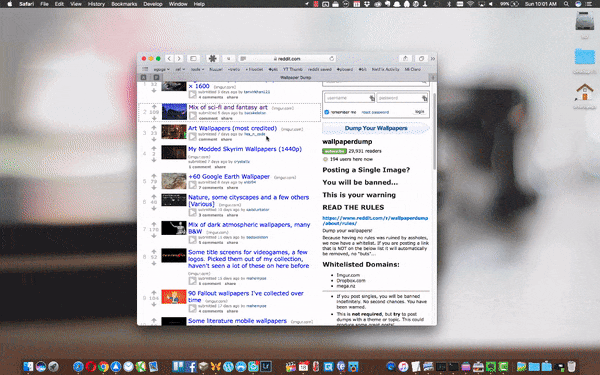The width and height of the screenshot is (600, 375).
Task: Expand preview of 'Mix of sci-fi and fantasy art'
Action: click(192, 115)
